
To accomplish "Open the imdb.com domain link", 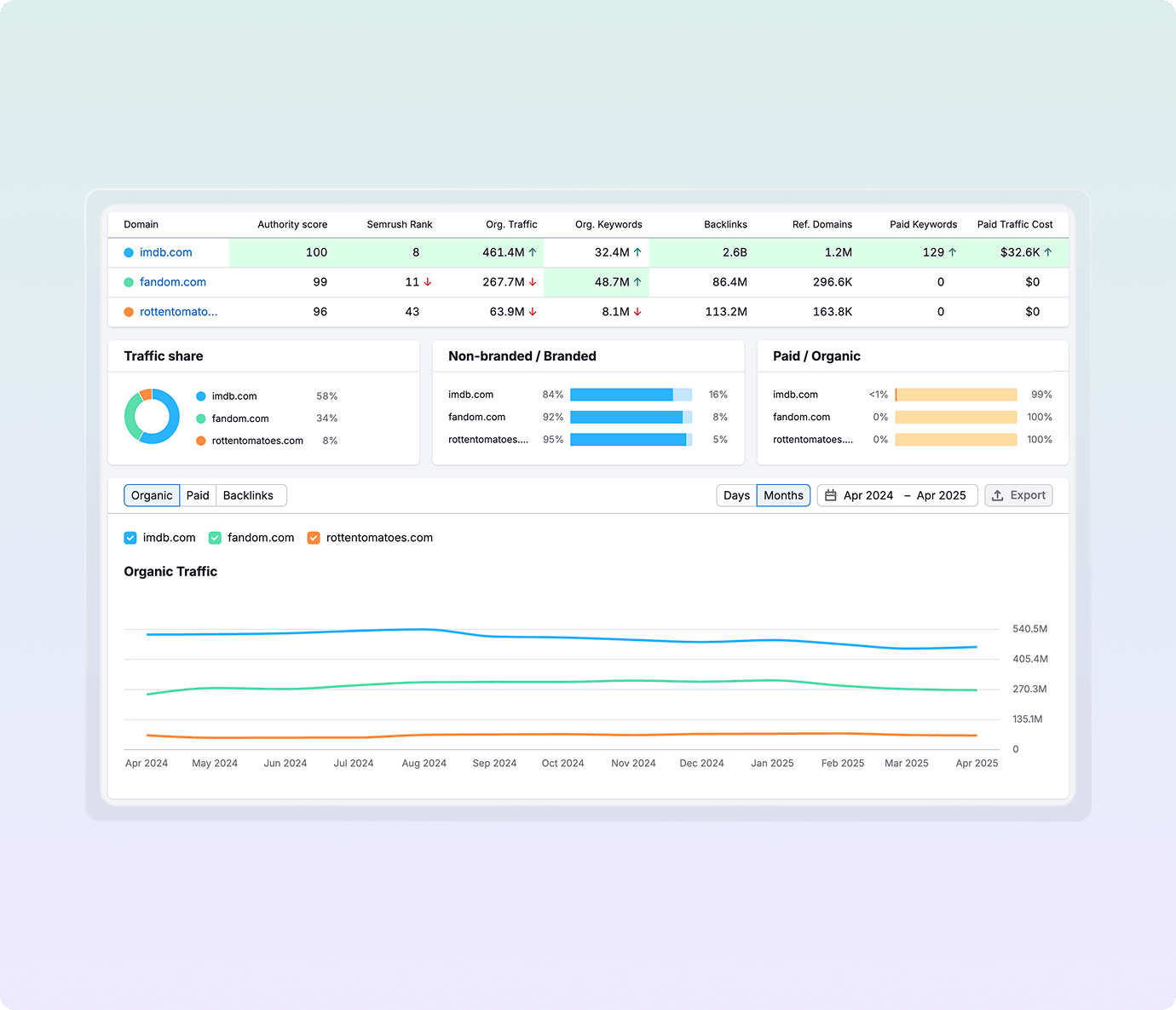I will tap(166, 252).
